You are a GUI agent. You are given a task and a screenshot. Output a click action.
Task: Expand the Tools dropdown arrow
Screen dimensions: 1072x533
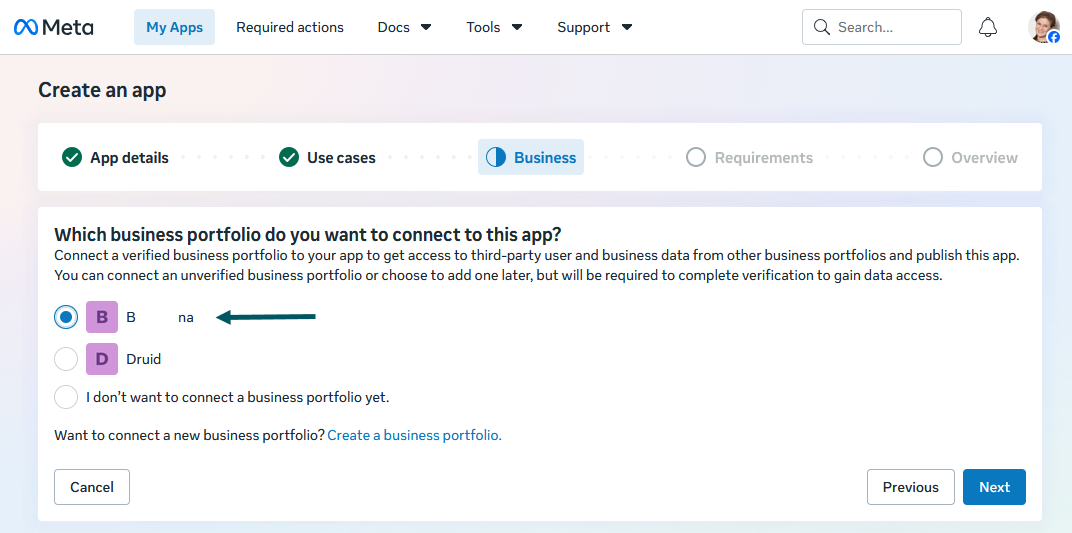pos(517,27)
